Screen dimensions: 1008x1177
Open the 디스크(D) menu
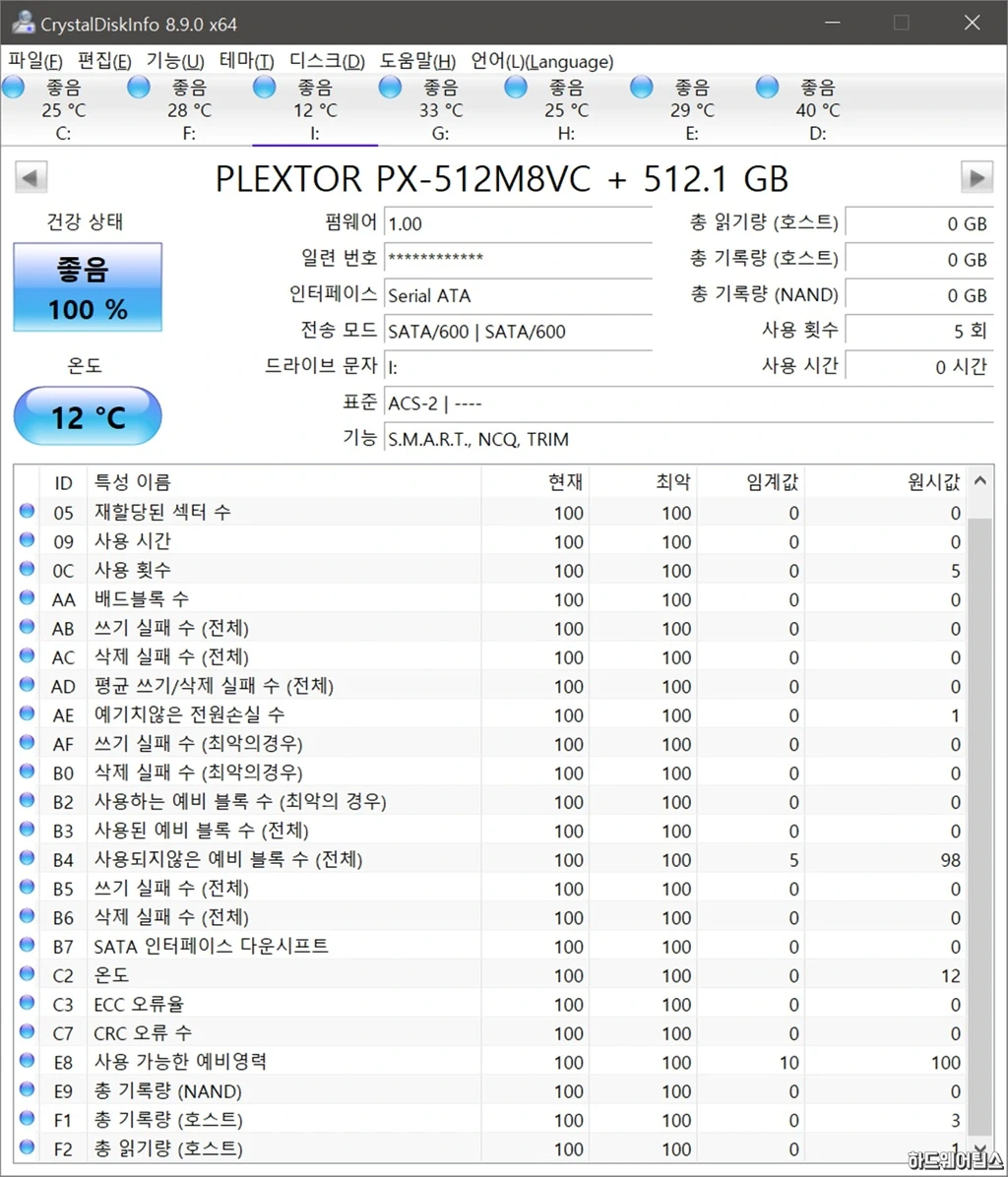tap(327, 61)
